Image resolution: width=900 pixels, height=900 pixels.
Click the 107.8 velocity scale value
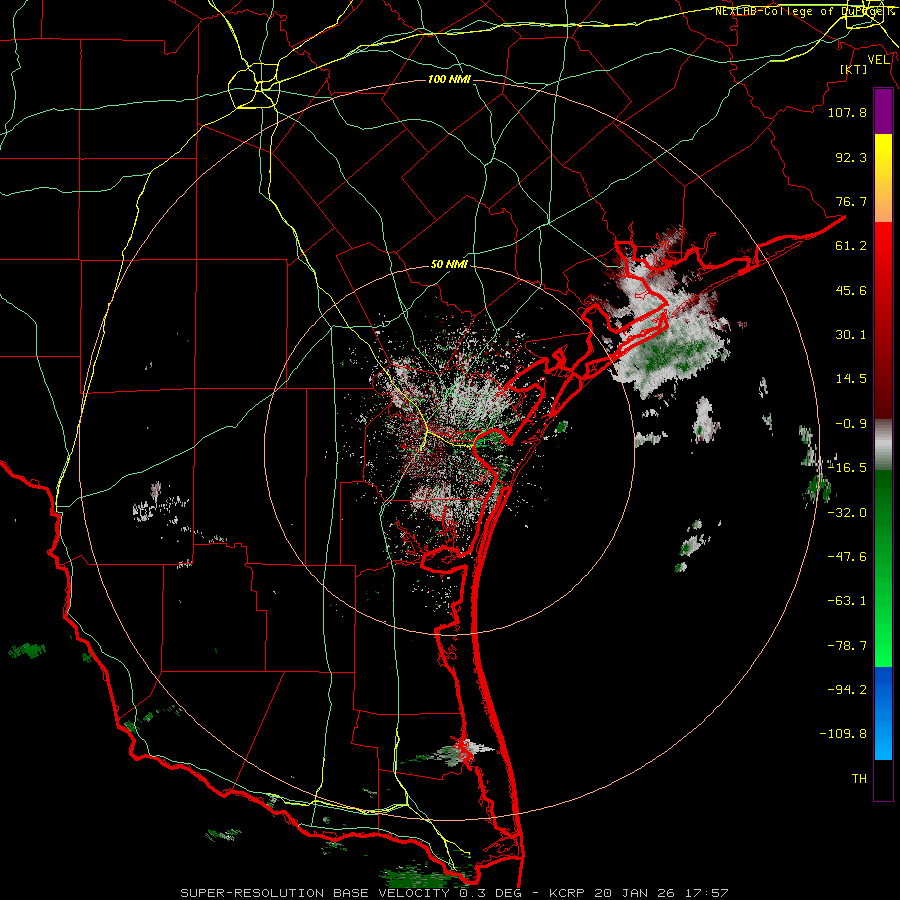coord(847,112)
